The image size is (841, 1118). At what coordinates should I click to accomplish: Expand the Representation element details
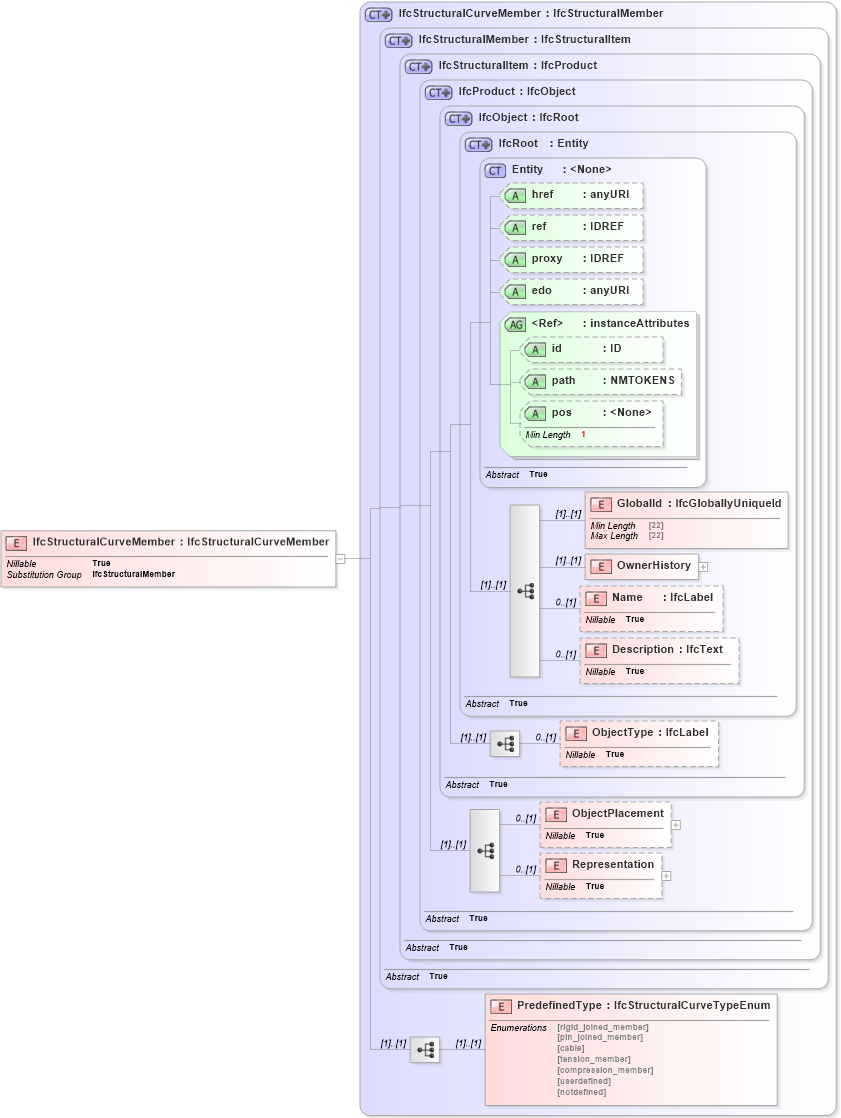tap(667, 875)
